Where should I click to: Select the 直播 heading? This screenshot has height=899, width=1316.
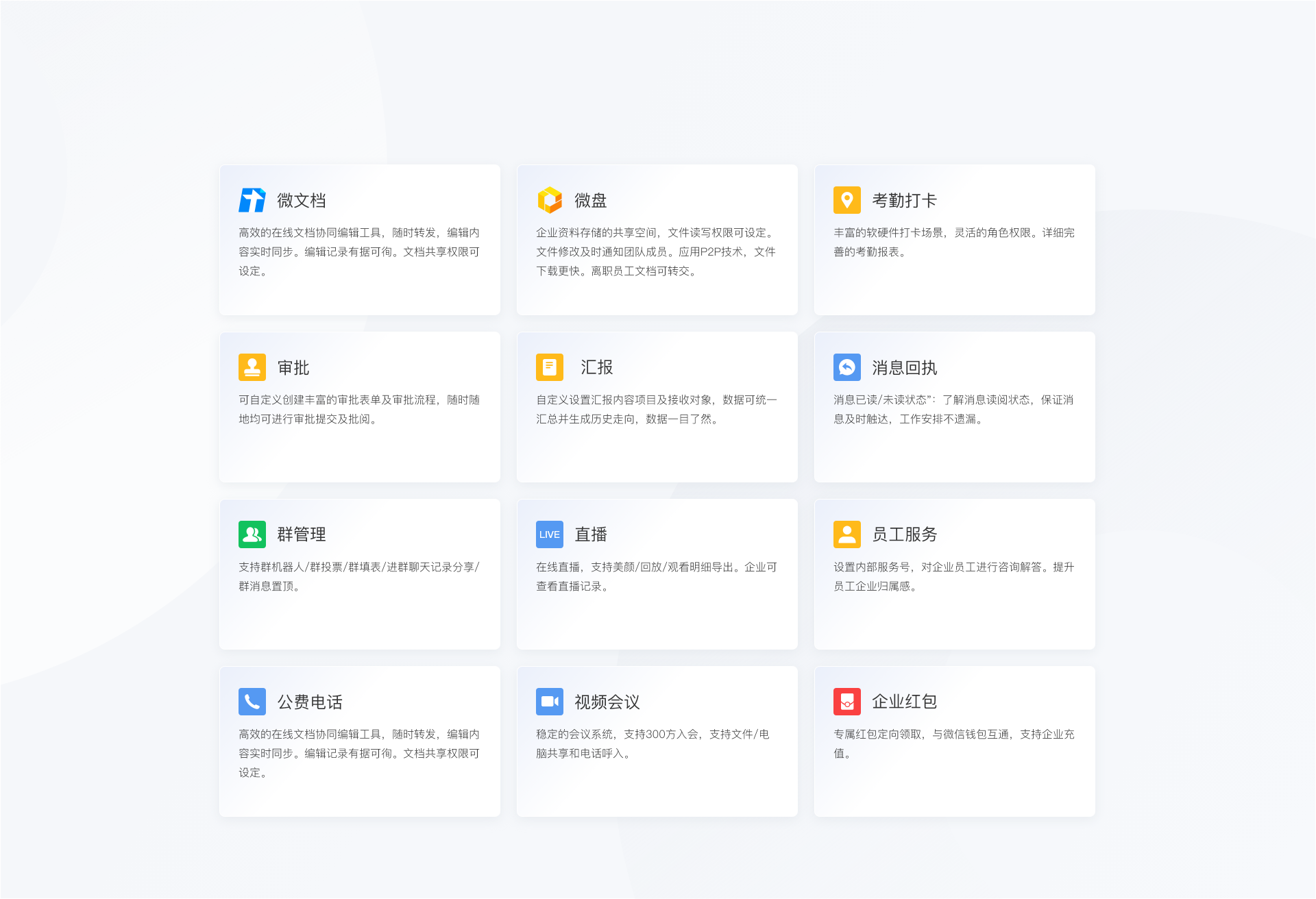click(x=591, y=534)
